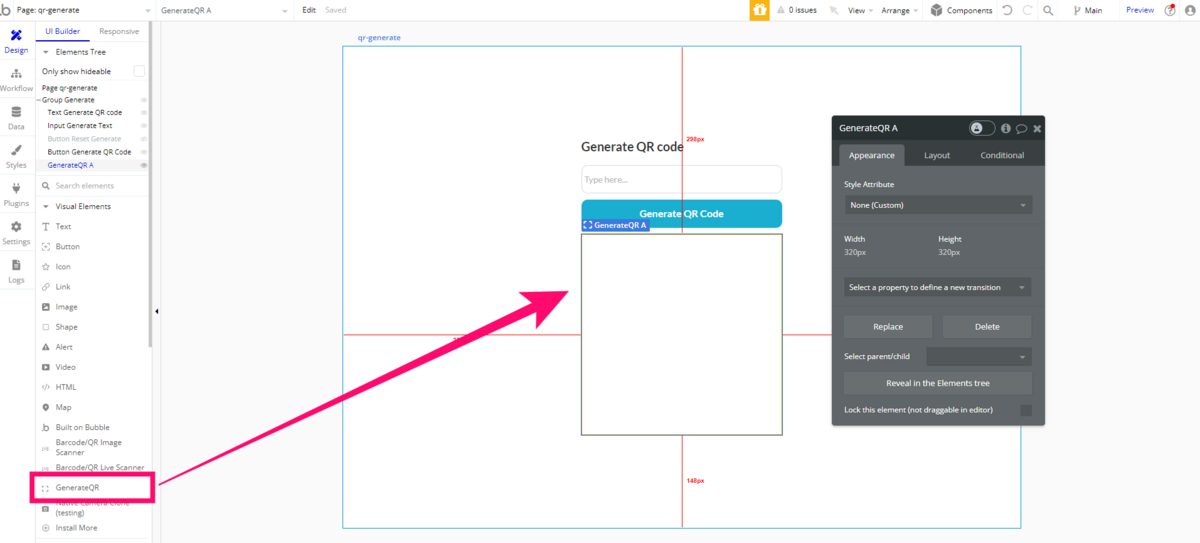The width and height of the screenshot is (1200, 543).
Task: Open the Components panel
Action: [x=961, y=10]
